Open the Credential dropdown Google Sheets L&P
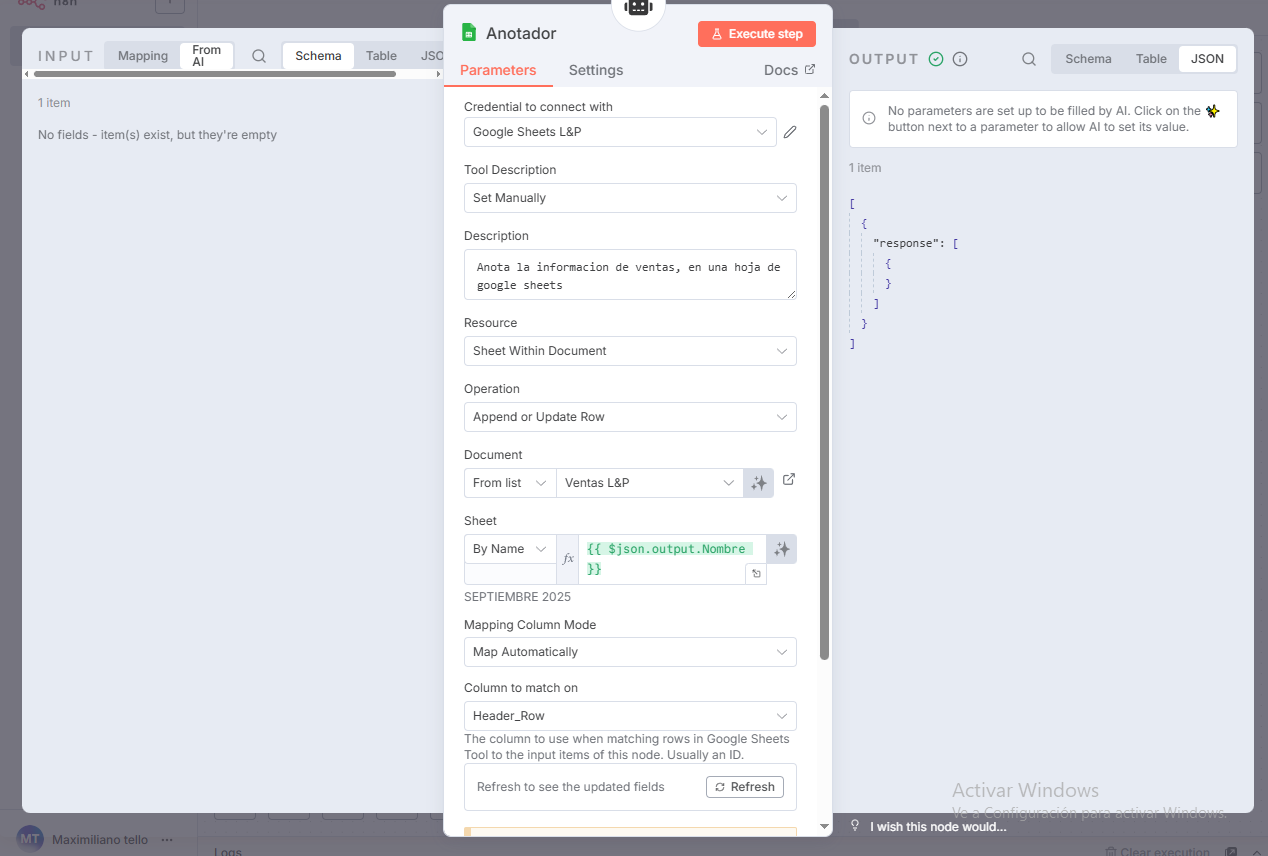This screenshot has width=1268, height=856. [620, 132]
